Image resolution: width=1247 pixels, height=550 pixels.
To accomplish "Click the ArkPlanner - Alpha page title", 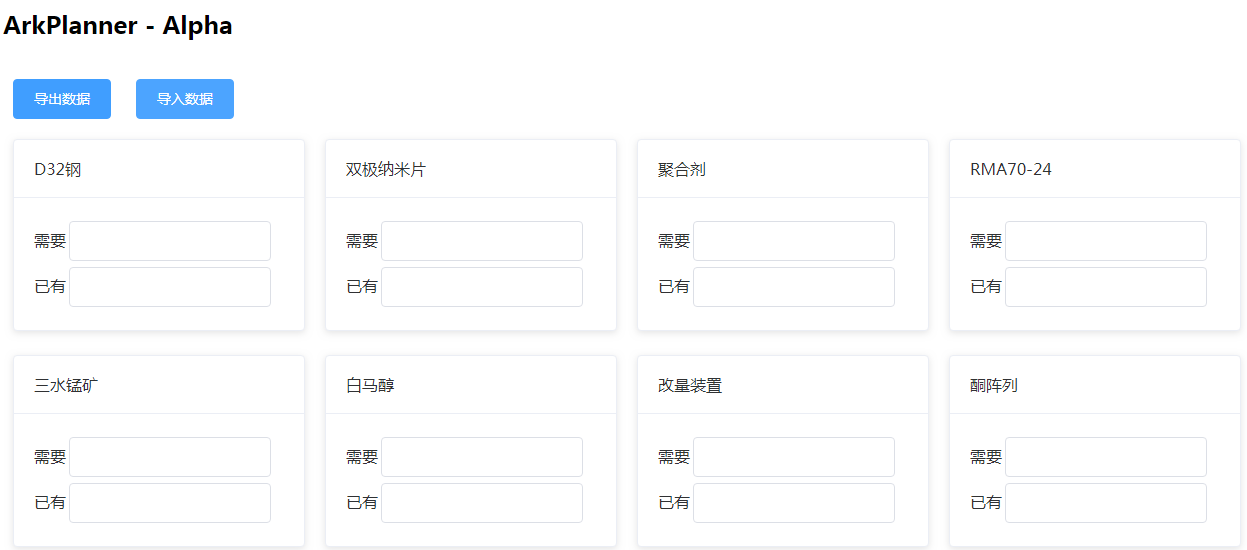I will click(118, 26).
